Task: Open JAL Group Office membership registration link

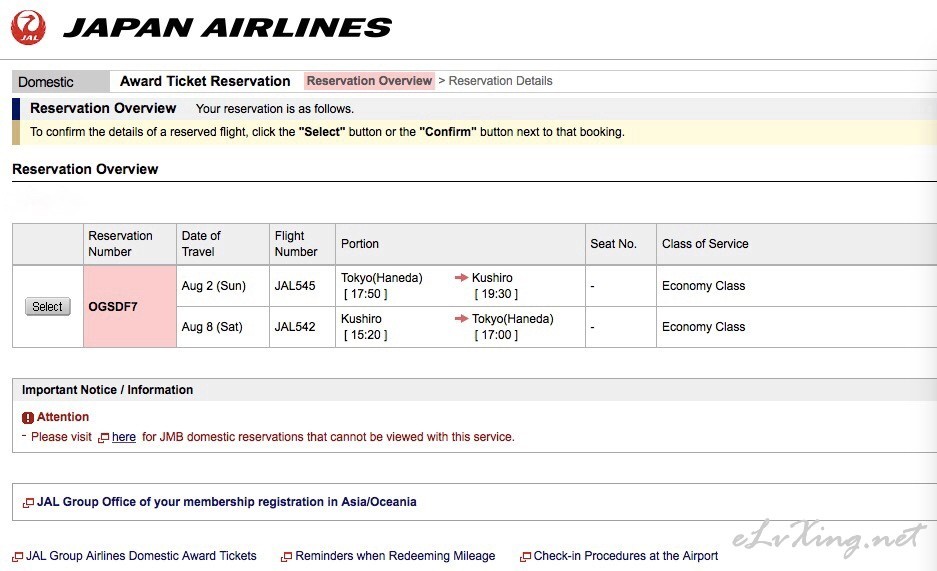Action: tap(226, 502)
